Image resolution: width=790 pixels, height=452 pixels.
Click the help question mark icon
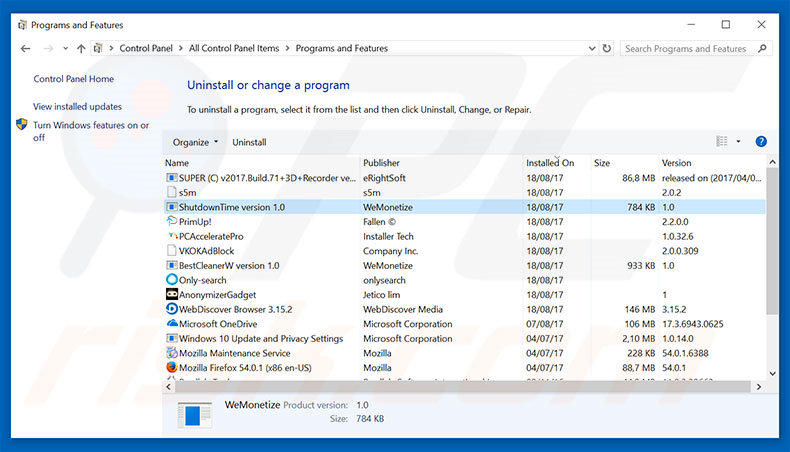(761, 142)
